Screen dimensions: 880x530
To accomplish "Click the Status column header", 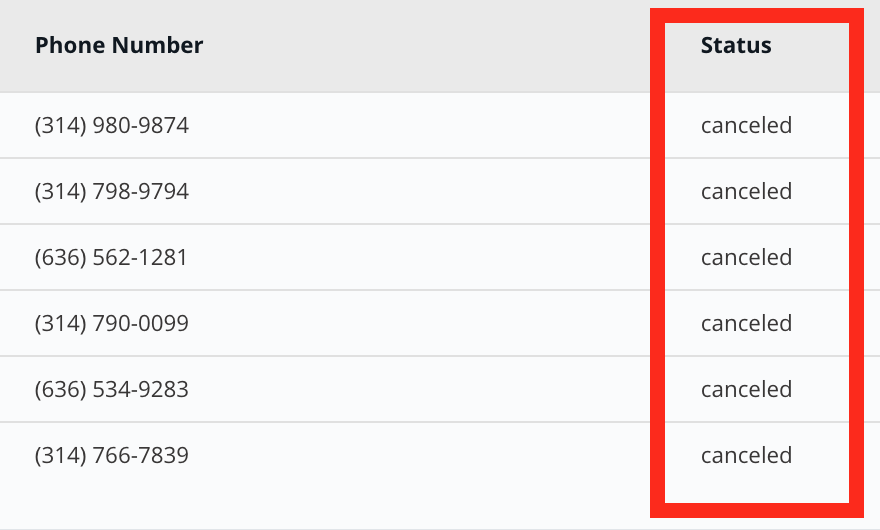I will pyautogui.click(x=736, y=45).
